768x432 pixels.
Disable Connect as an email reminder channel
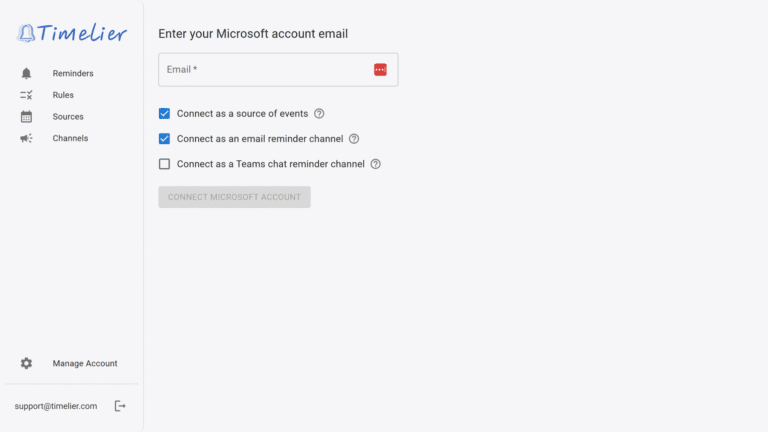click(x=165, y=139)
